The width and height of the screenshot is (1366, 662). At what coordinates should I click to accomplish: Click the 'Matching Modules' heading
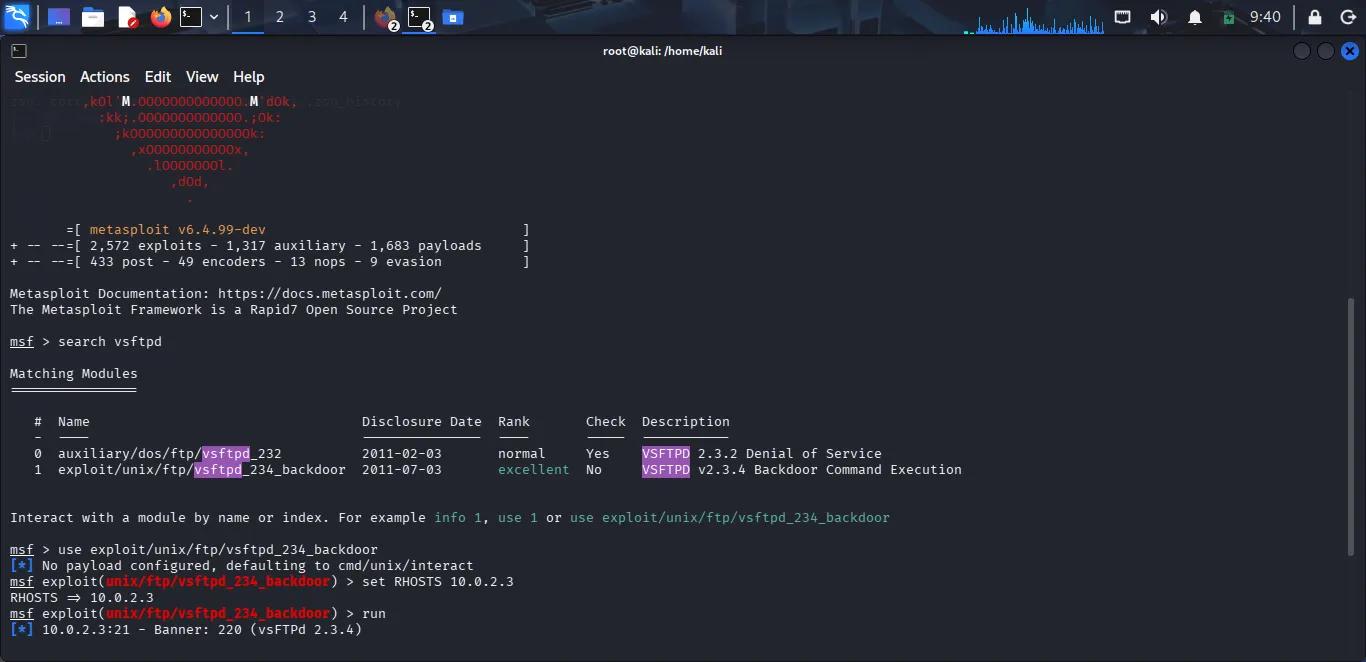point(74,374)
